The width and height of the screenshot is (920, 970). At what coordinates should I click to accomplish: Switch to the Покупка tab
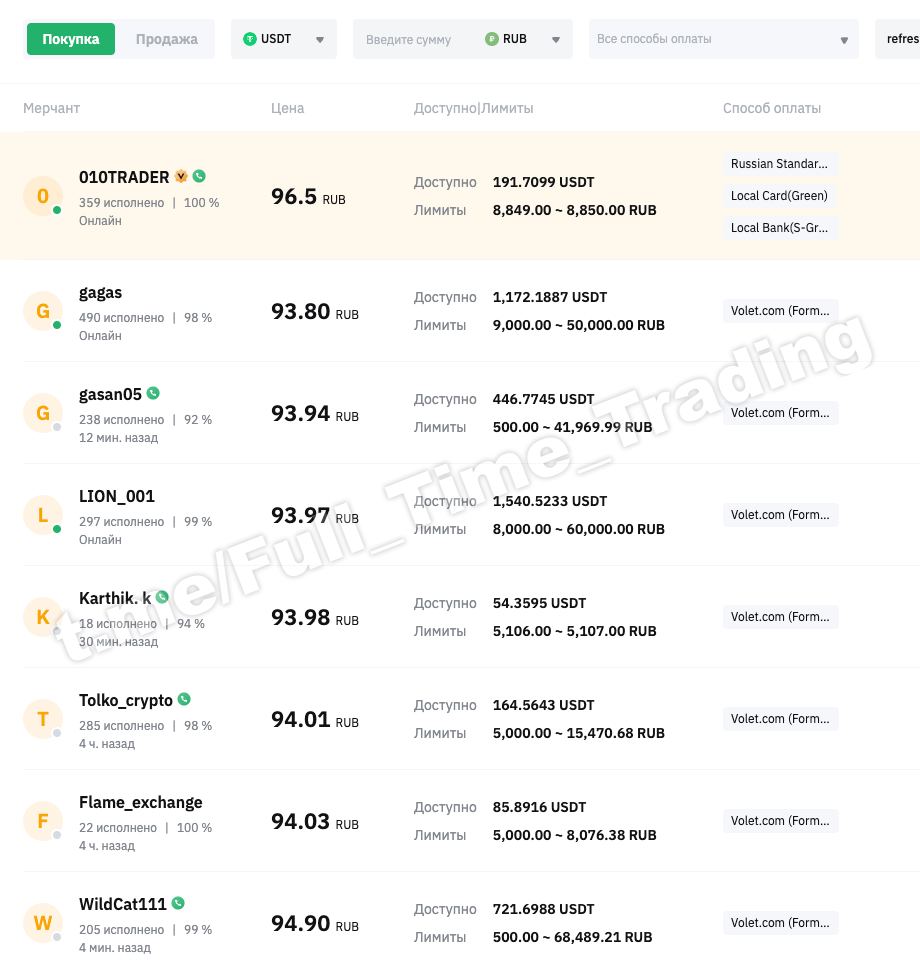[x=71, y=39]
